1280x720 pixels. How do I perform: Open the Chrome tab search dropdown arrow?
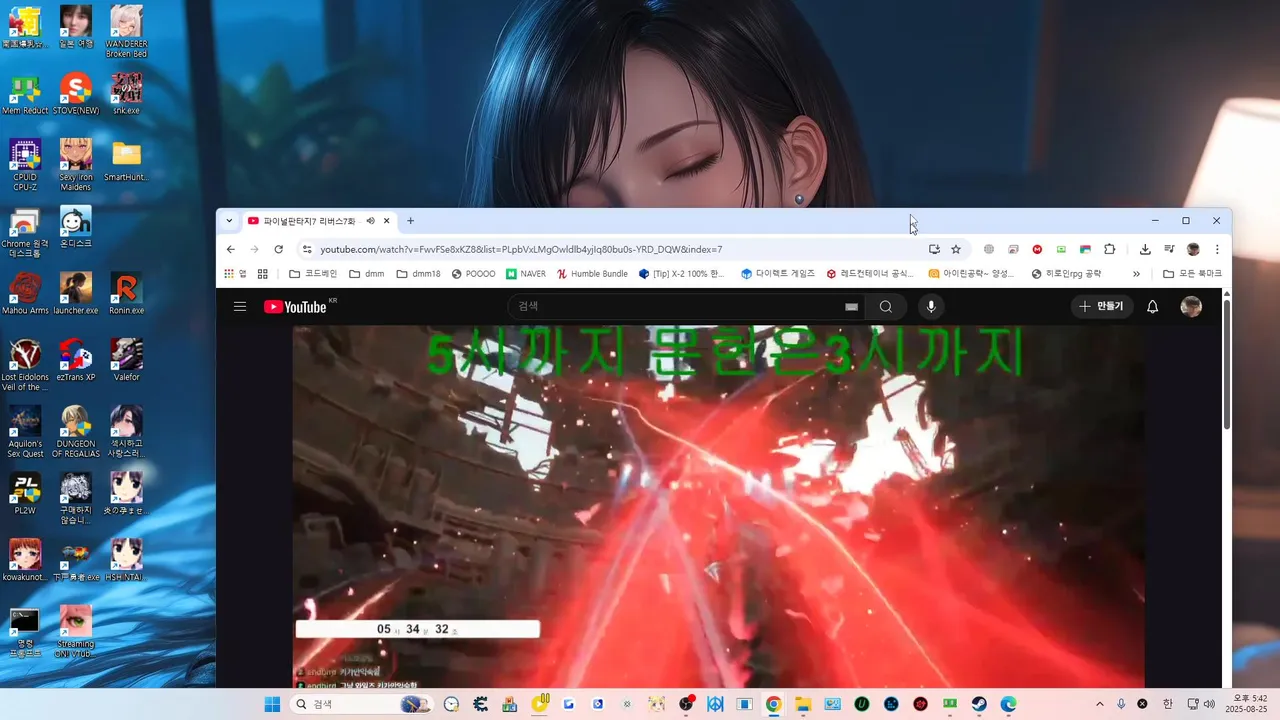click(229, 221)
